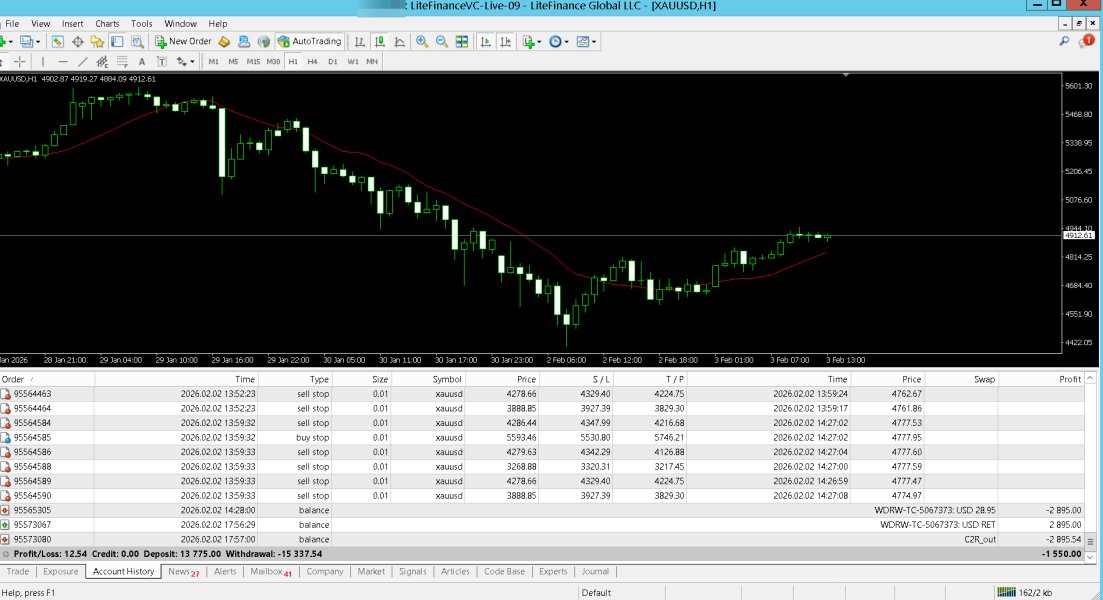Tile the chart windows
This screenshot has height=600, width=1103.
coord(462,42)
